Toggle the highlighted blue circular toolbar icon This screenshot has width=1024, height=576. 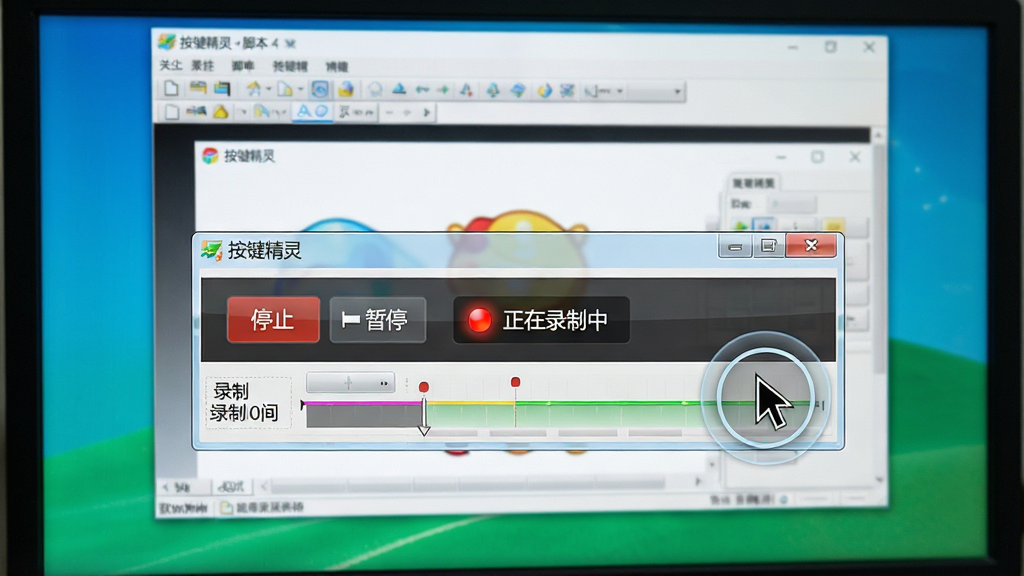(320, 89)
